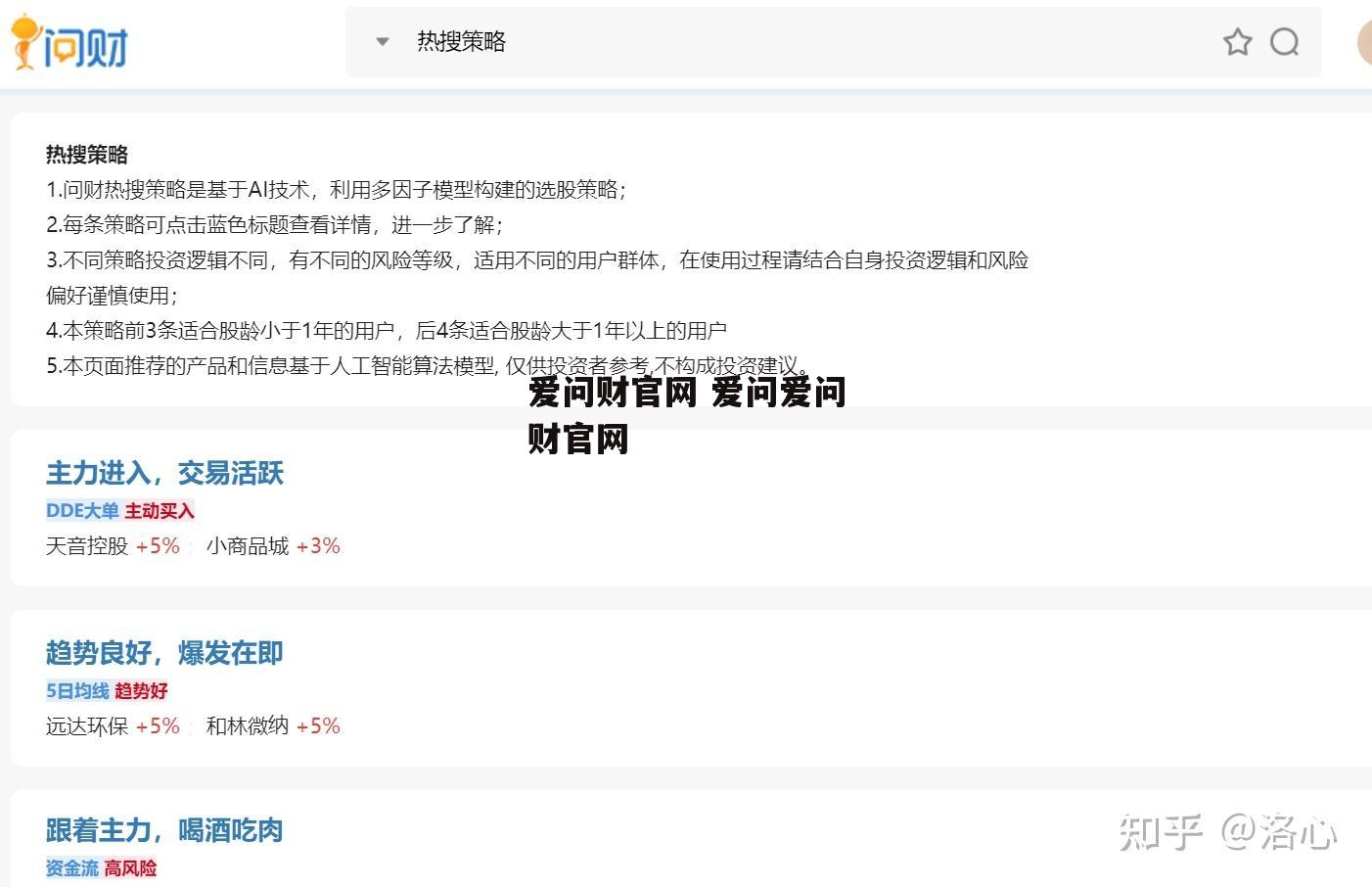
Task: Open stock 和林微纳
Action: click(x=248, y=726)
